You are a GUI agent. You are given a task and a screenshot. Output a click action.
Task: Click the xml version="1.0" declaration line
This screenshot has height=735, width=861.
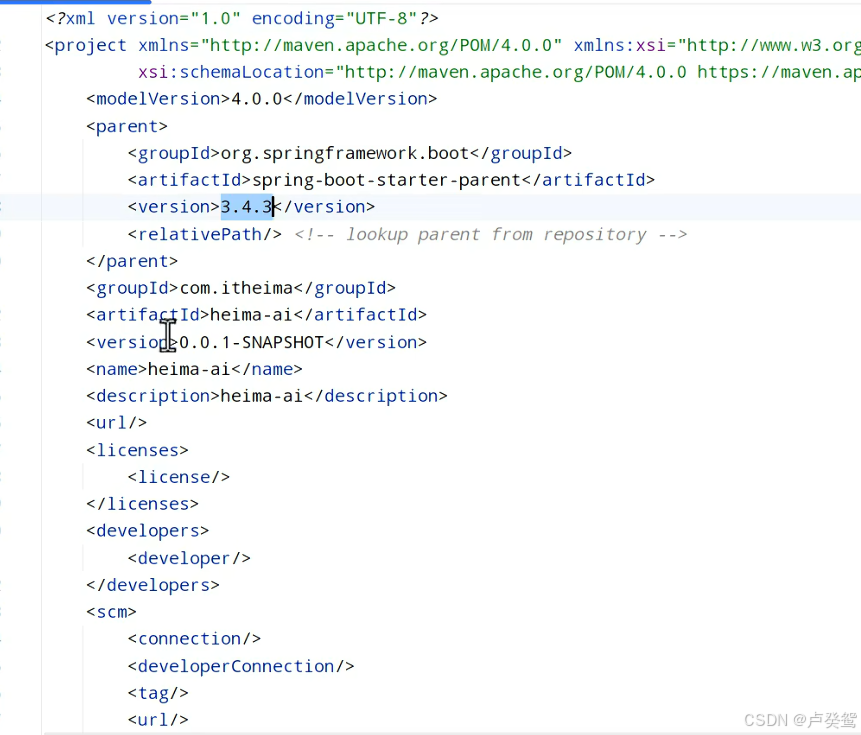(242, 19)
